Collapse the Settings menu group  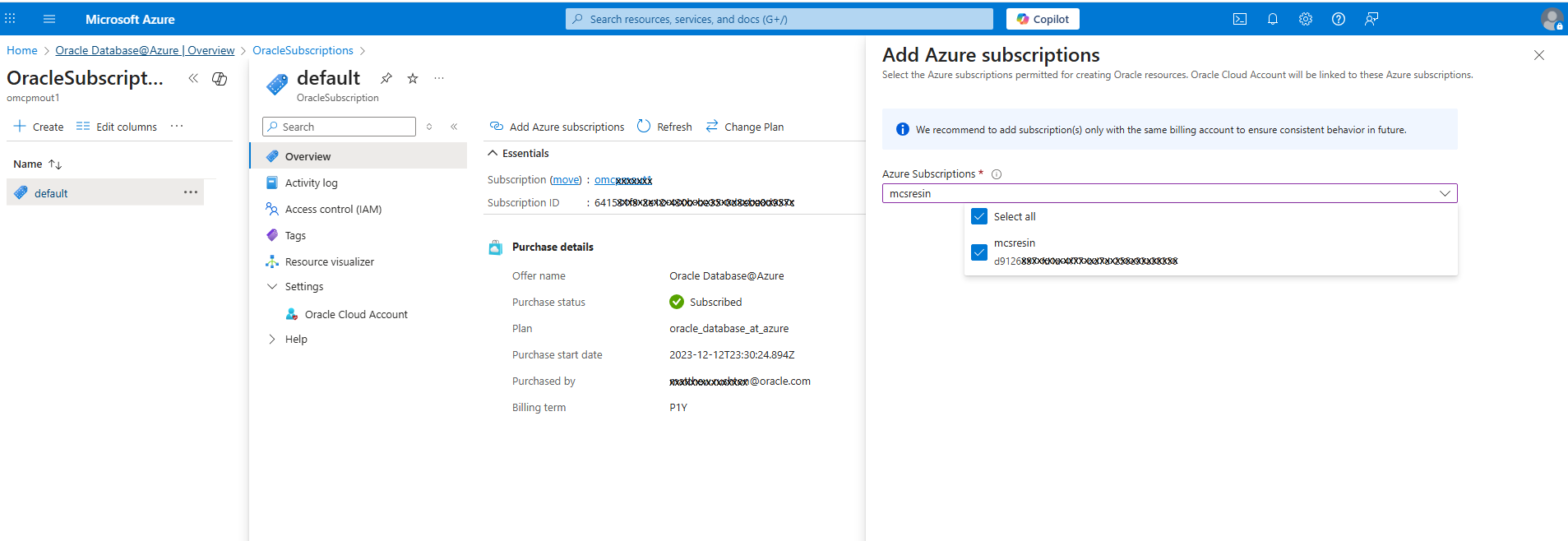272,286
